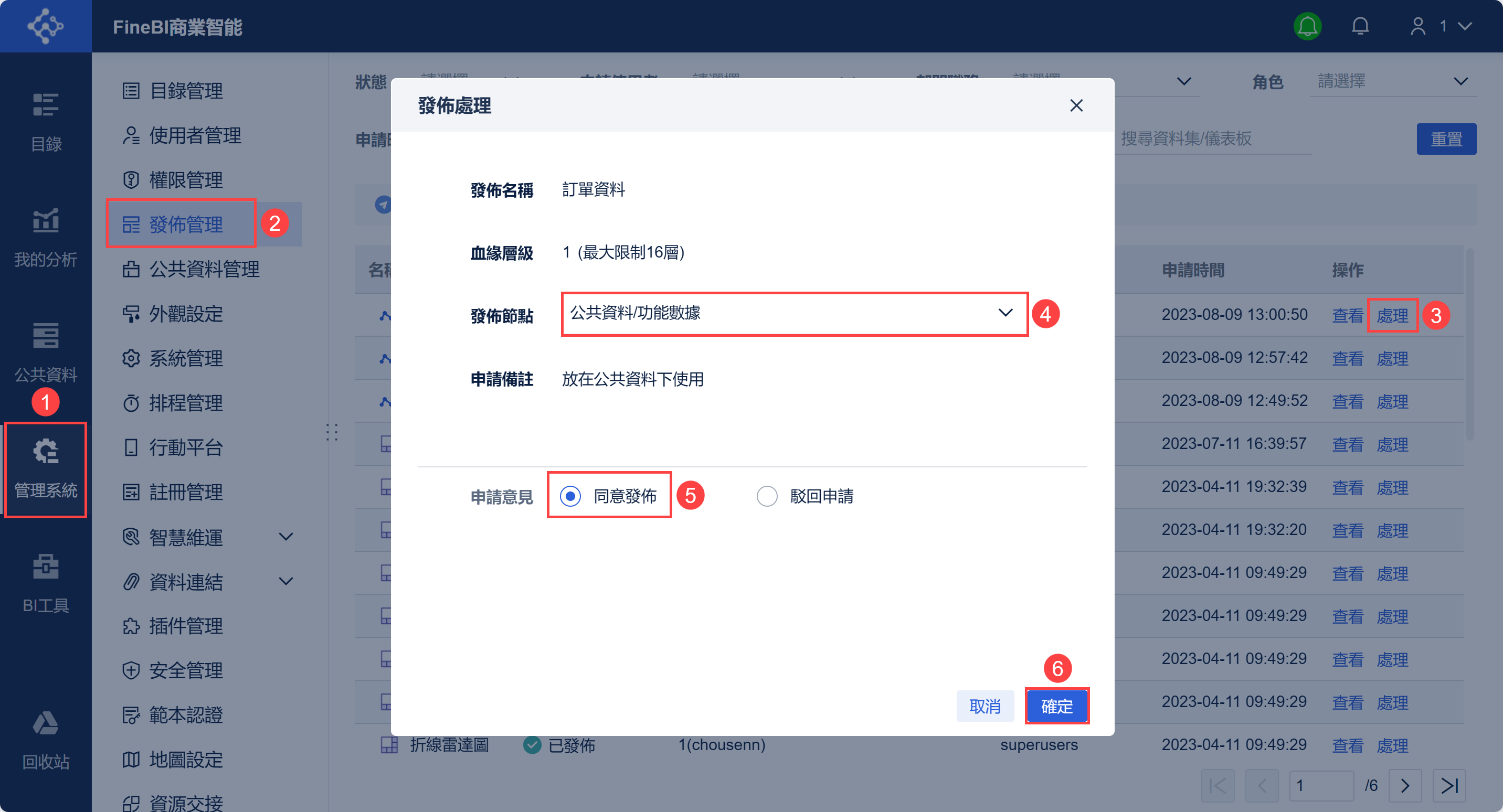Open 發佈管理 menu item
1503x812 pixels.
186,224
